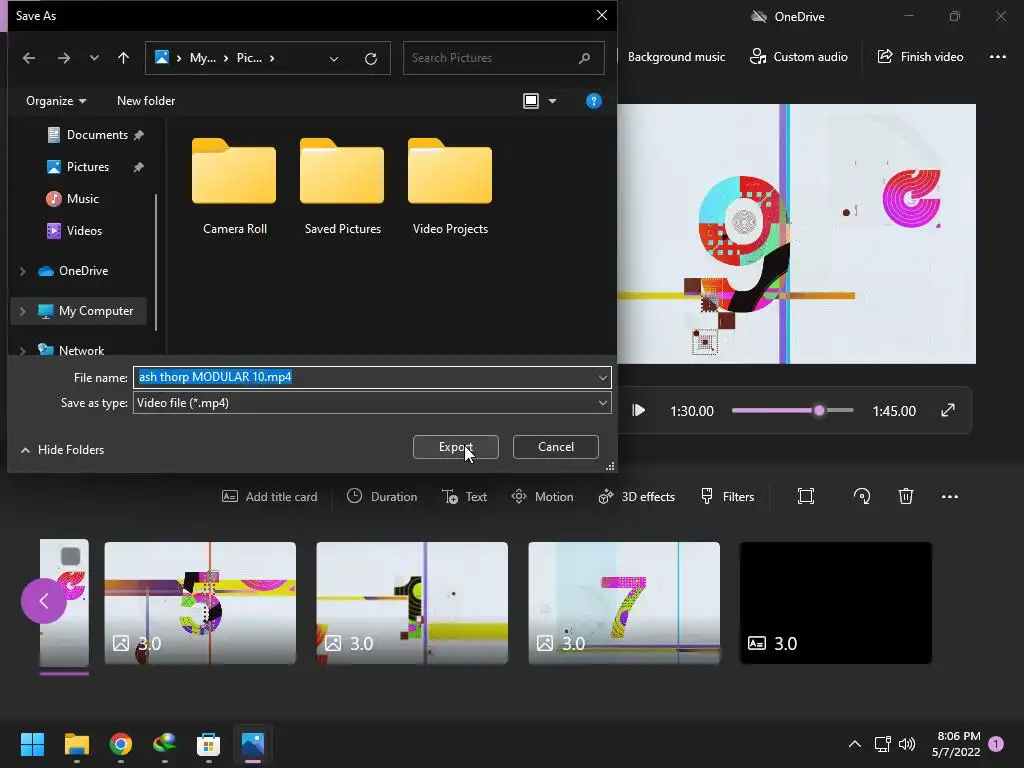The width and height of the screenshot is (1024, 768).
Task: Open the clock and date panel
Action: click(957, 744)
